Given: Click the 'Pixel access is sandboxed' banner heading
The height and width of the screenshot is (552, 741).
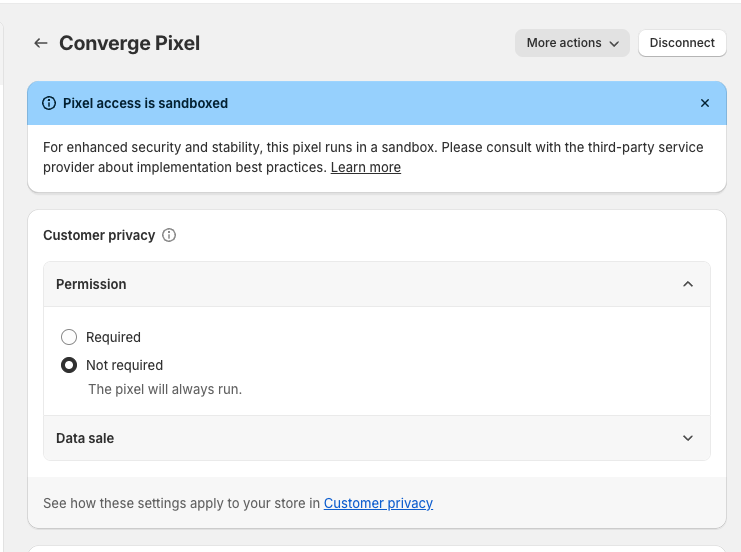Looking at the screenshot, I should point(145,103).
